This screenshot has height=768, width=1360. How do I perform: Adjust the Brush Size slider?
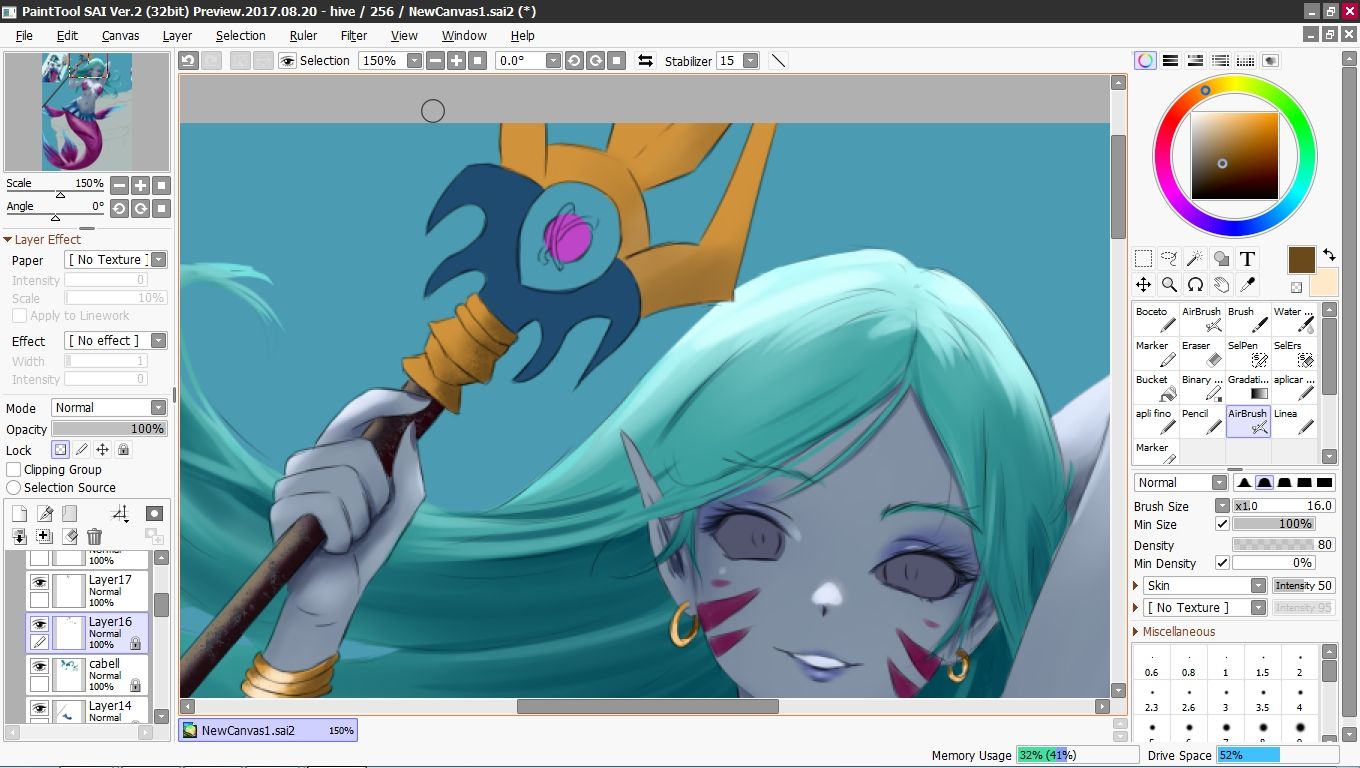(x=1284, y=506)
